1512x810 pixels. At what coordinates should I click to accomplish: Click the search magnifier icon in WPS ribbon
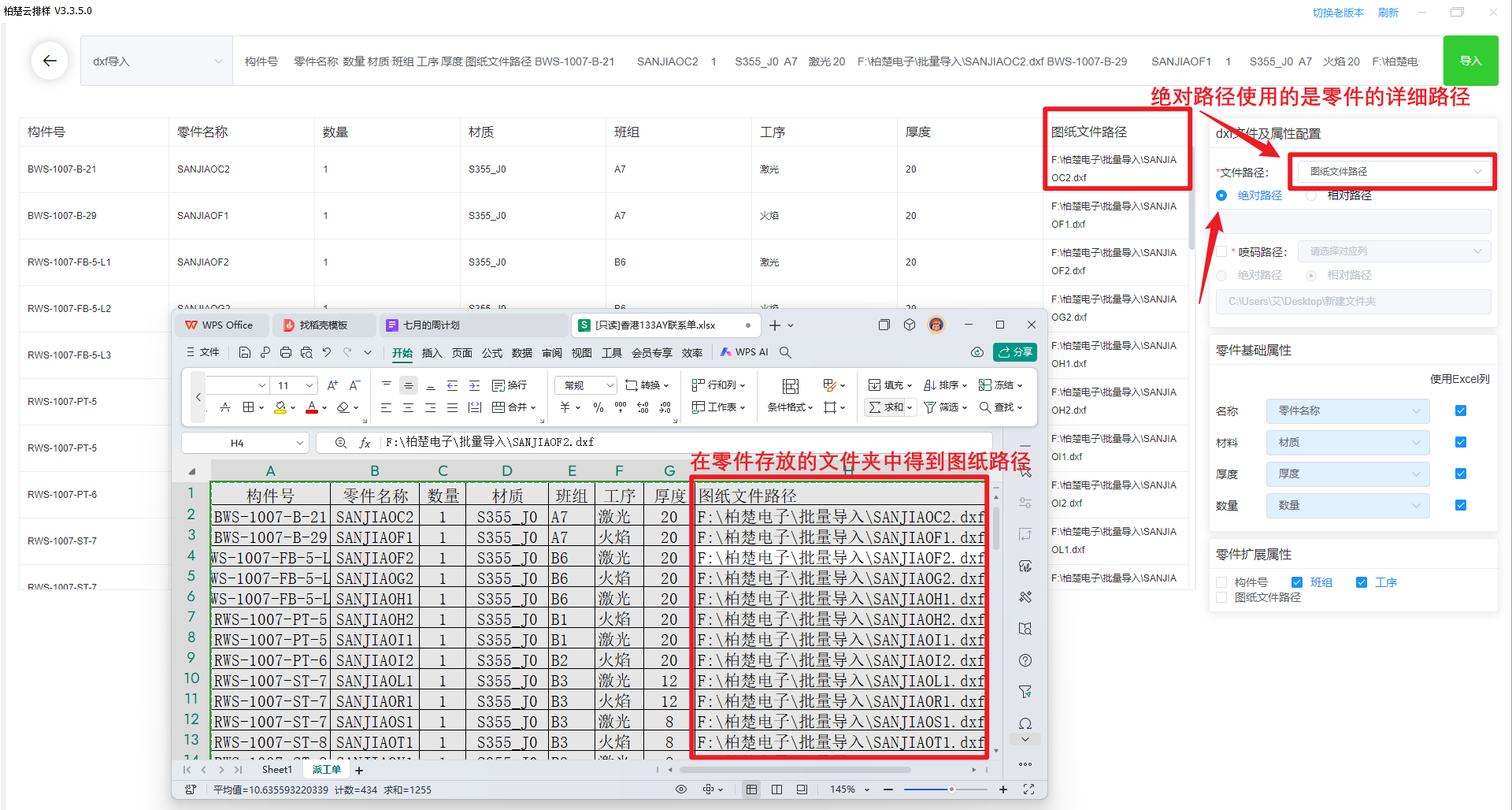(x=785, y=352)
